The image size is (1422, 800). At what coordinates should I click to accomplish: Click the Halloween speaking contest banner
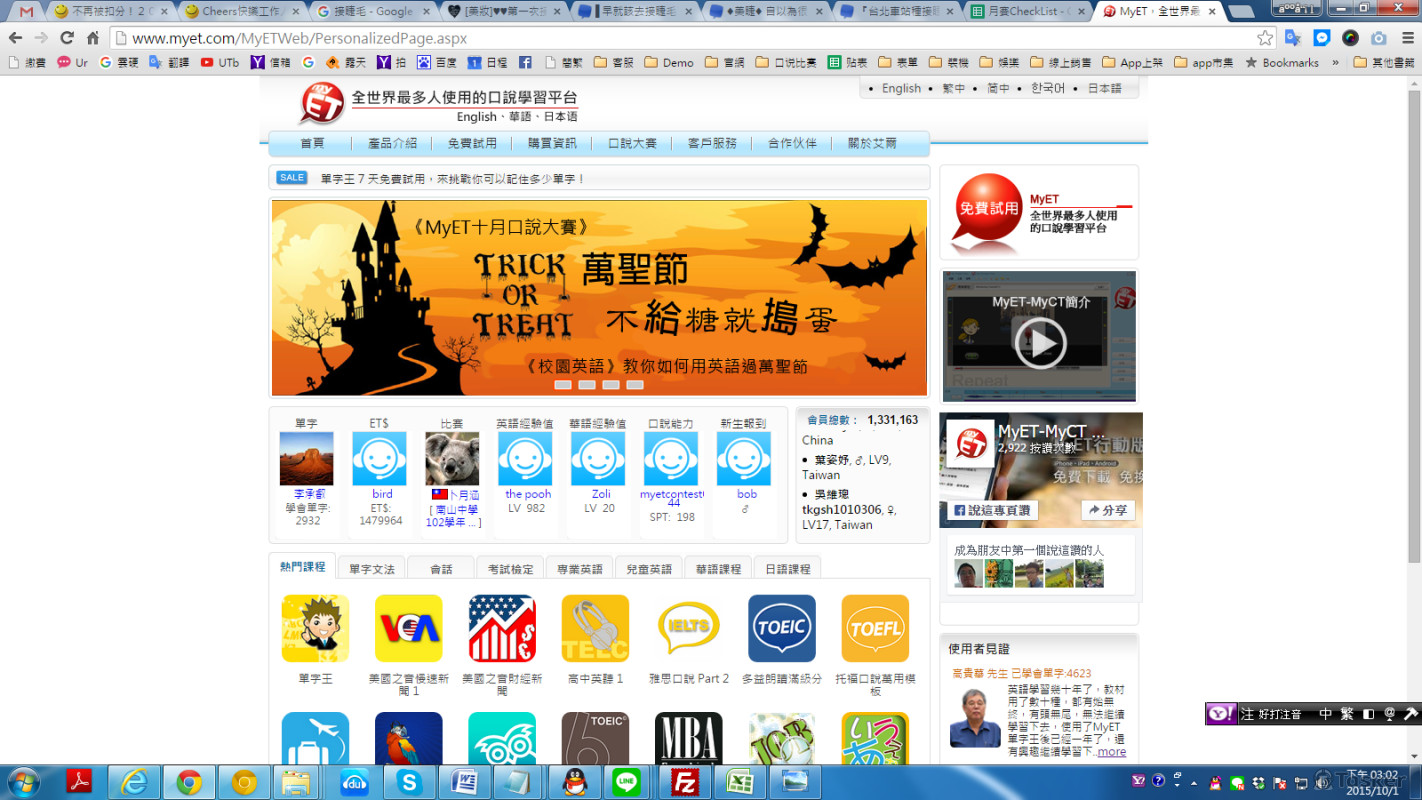pos(598,290)
